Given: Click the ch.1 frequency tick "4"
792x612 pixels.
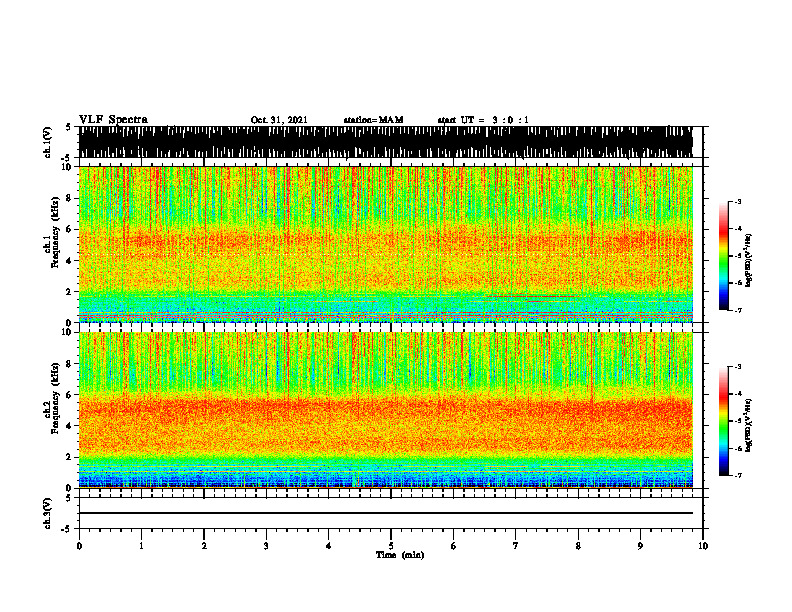Looking at the screenshot, I should (x=69, y=261).
